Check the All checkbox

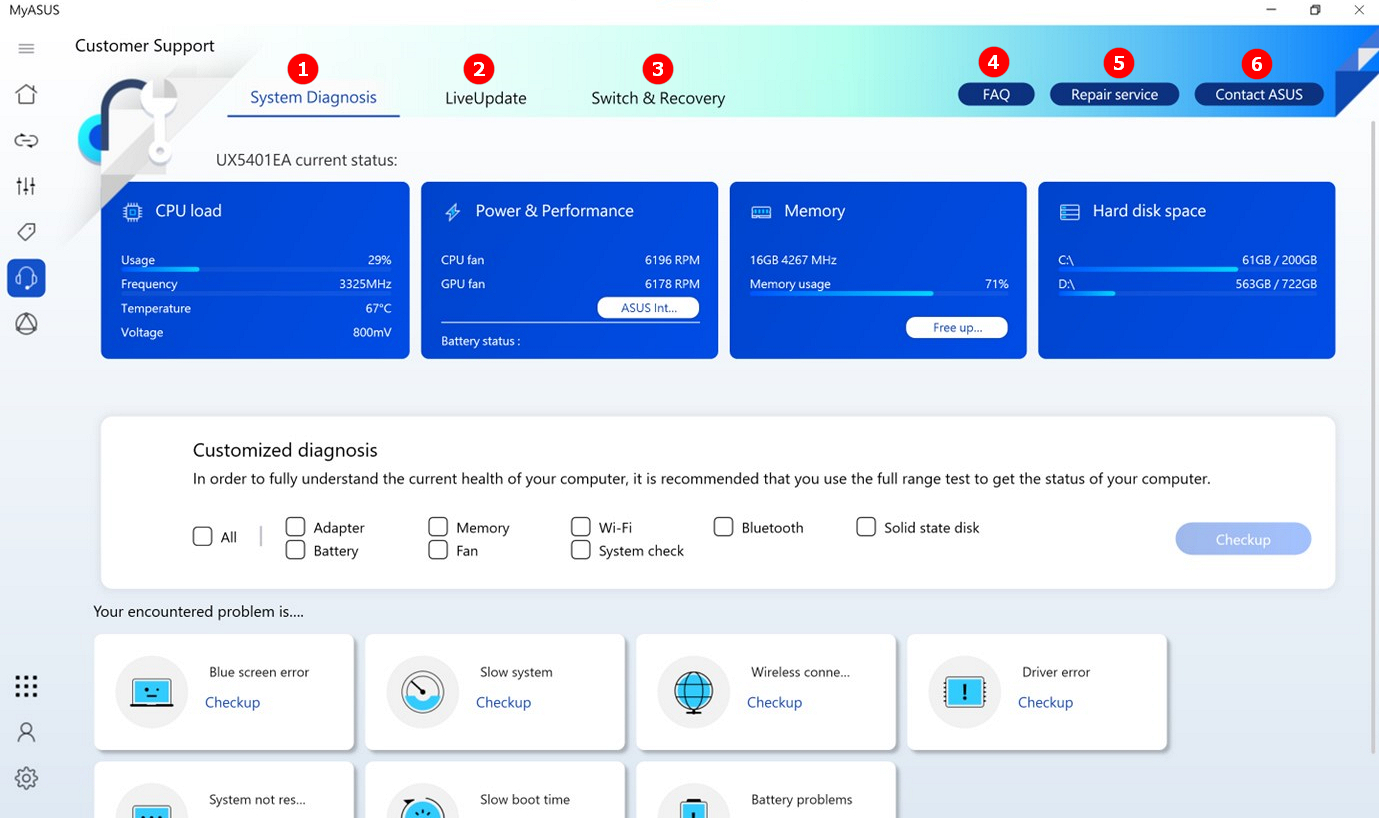pyautogui.click(x=202, y=537)
